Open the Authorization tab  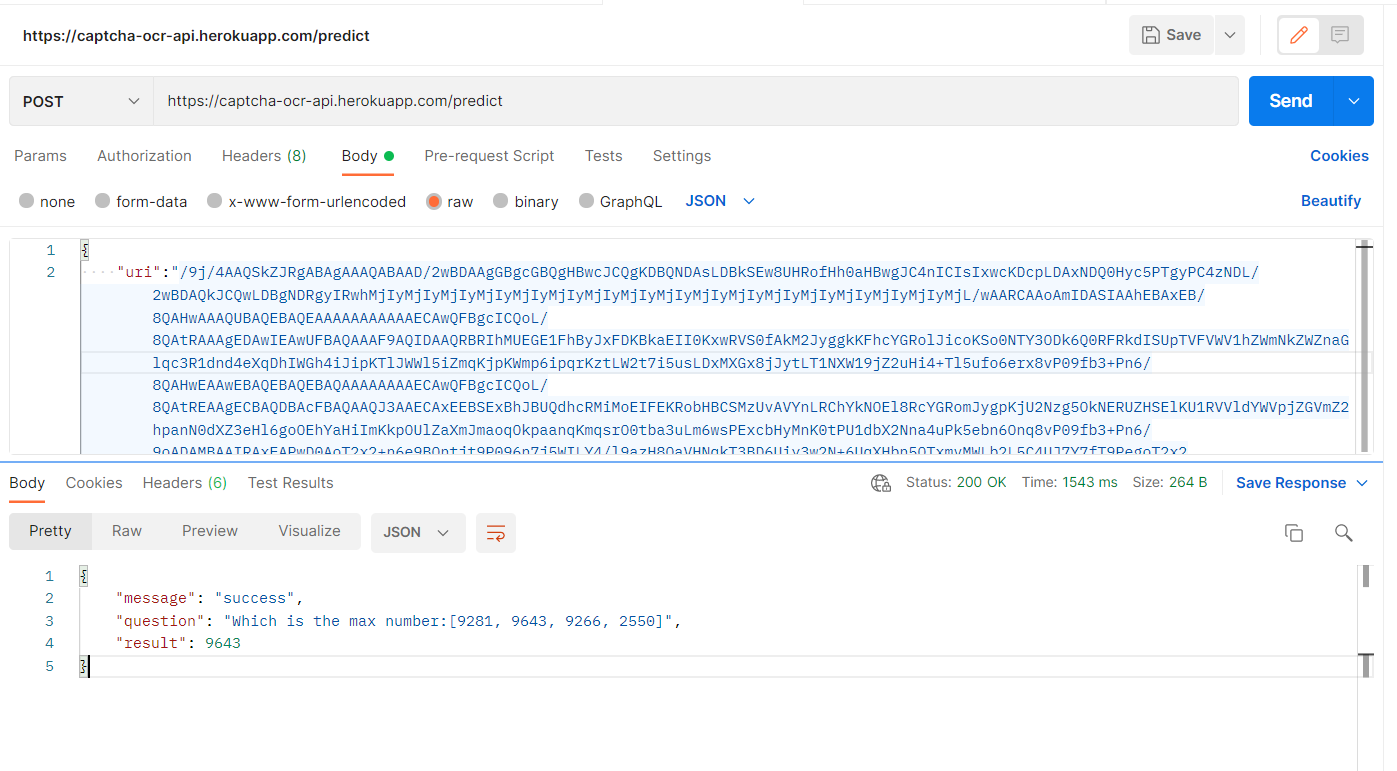coord(144,156)
